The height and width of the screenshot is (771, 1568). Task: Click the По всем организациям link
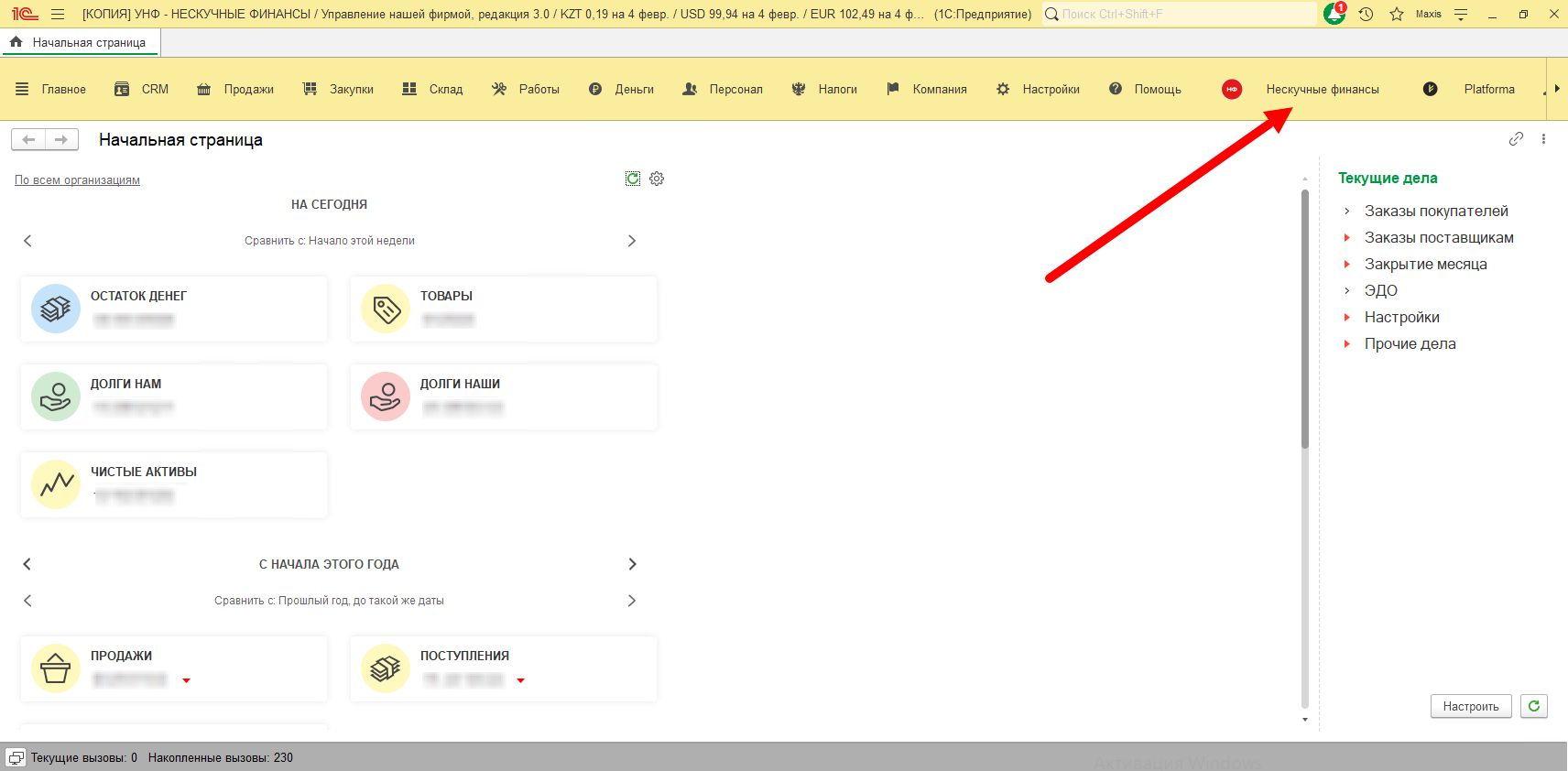pyautogui.click(x=77, y=180)
